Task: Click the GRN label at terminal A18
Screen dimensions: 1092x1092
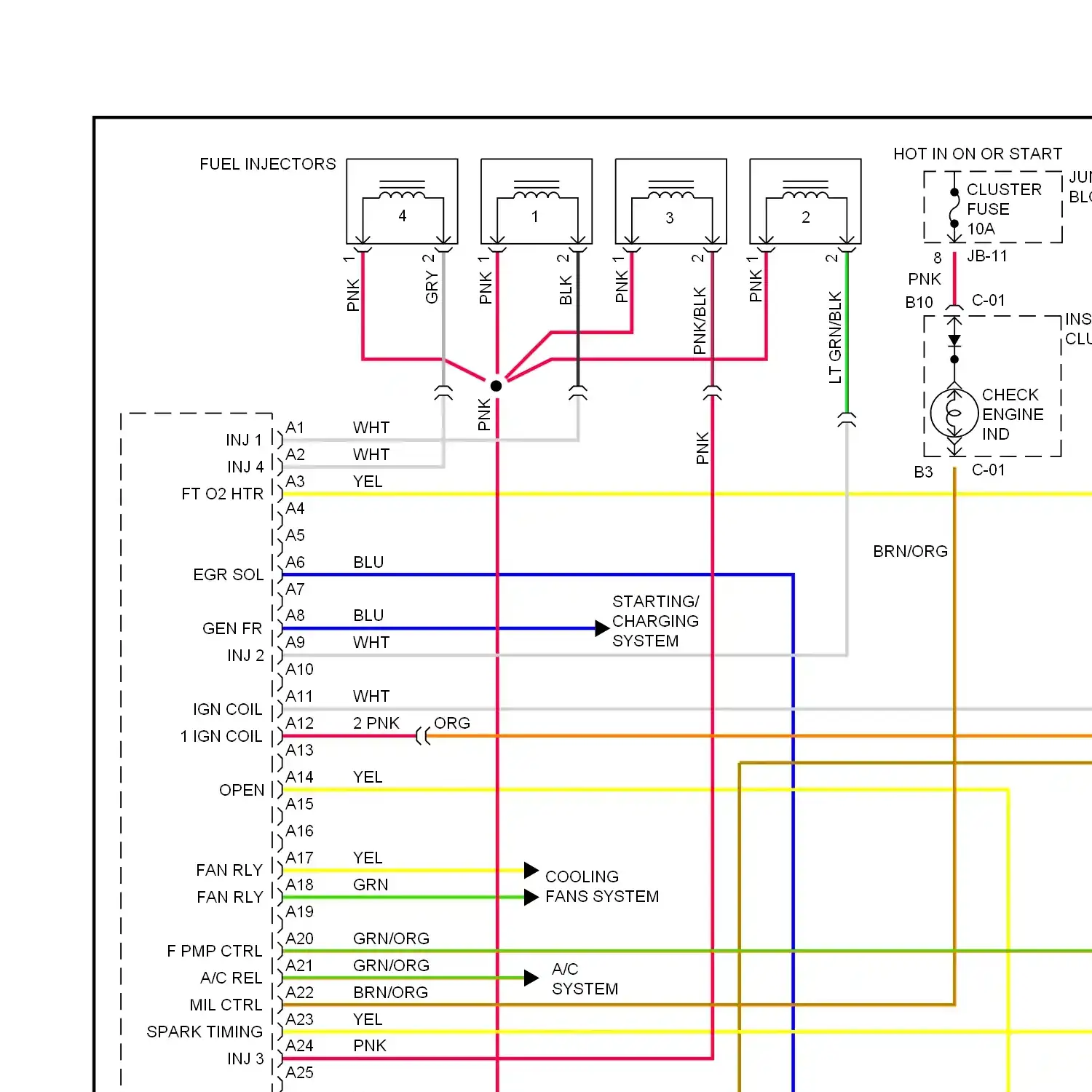Action: tap(371, 885)
